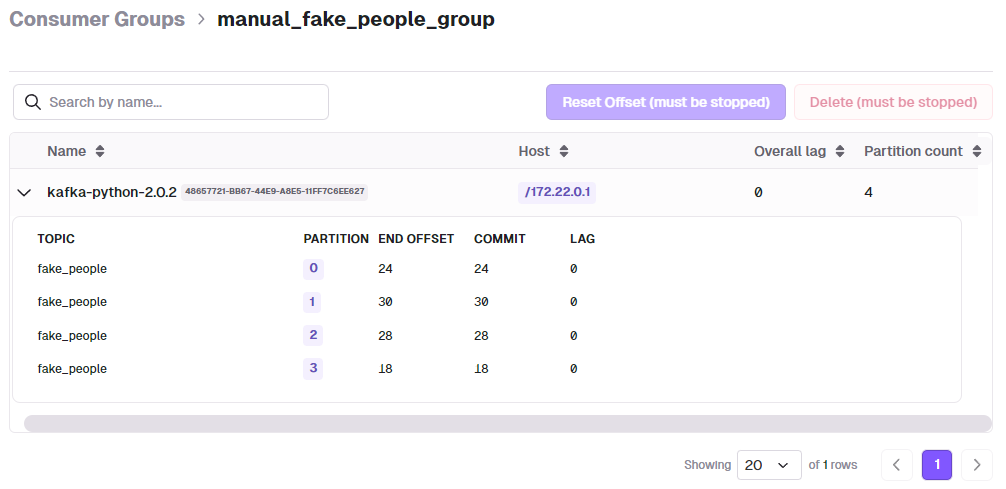Image resolution: width=1006 pixels, height=489 pixels.
Task: Click end offset value 24
Action: (x=385, y=269)
